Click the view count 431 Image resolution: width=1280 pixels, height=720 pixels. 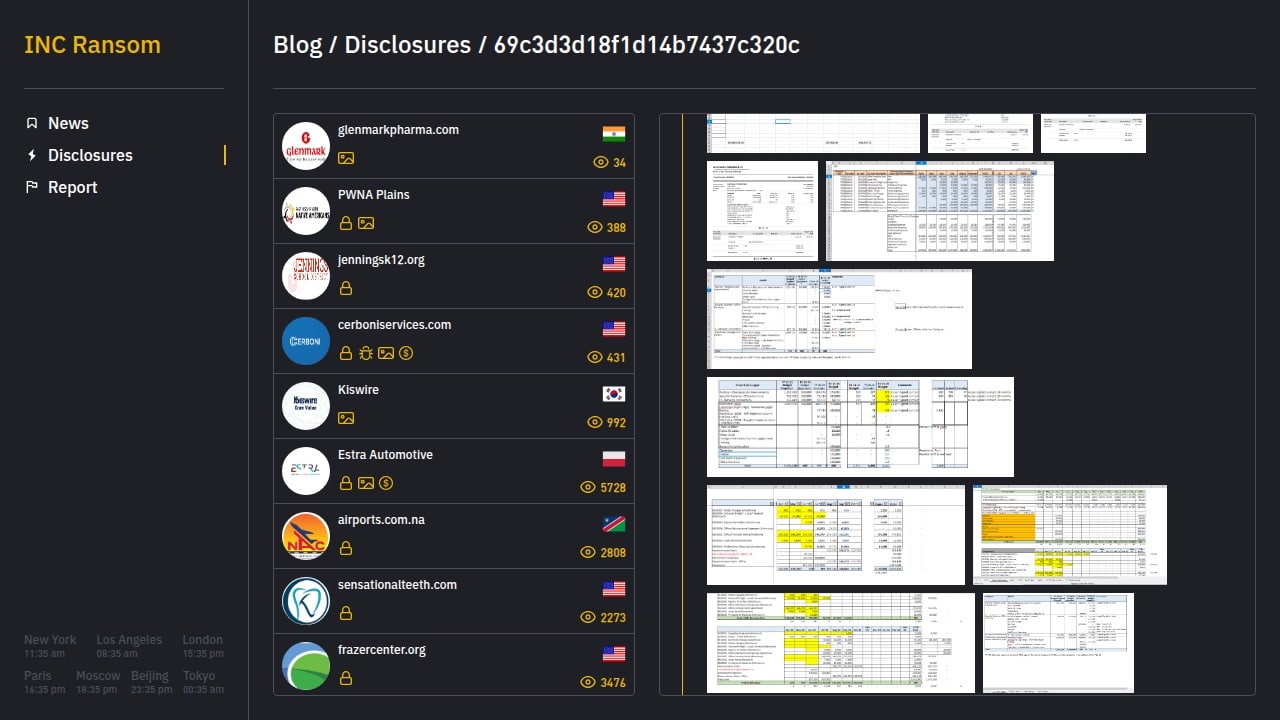pos(616,358)
